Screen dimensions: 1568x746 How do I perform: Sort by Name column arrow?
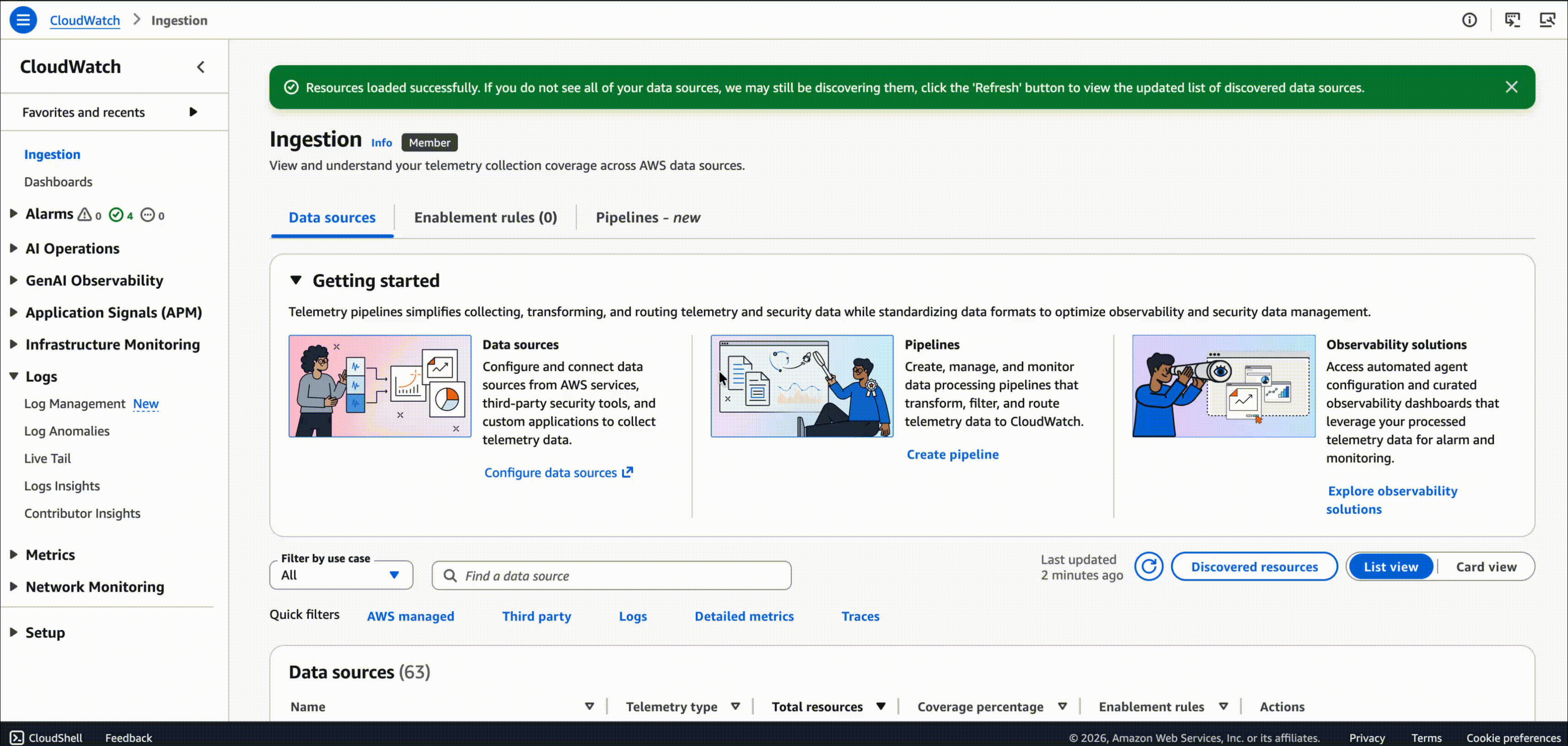[589, 707]
